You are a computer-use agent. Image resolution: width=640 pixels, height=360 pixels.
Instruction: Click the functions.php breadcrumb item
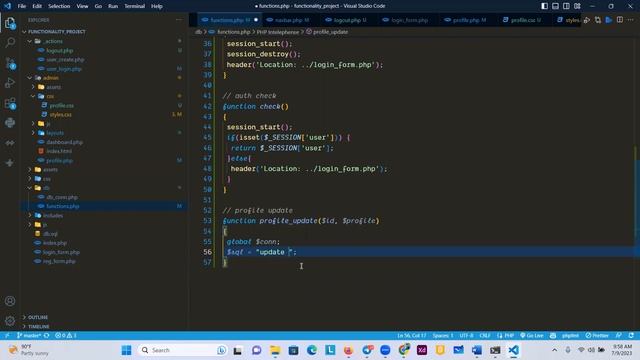click(233, 32)
